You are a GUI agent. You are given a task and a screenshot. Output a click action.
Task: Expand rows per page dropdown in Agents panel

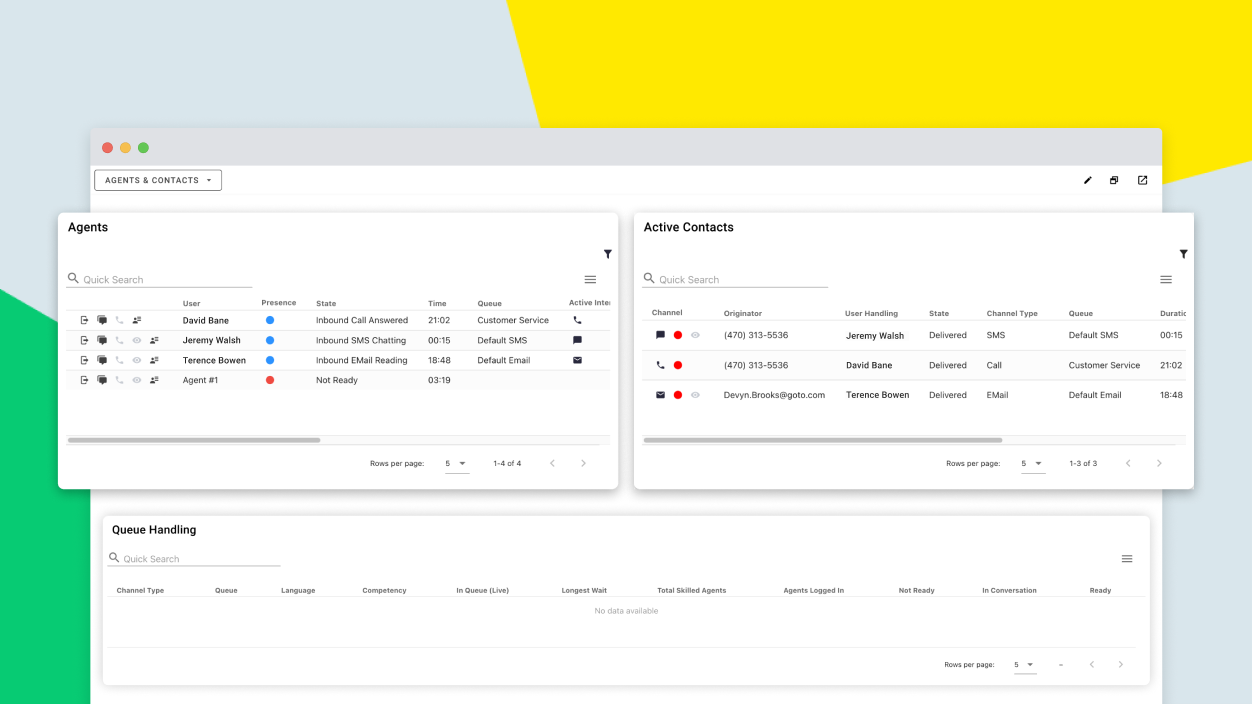(456, 464)
